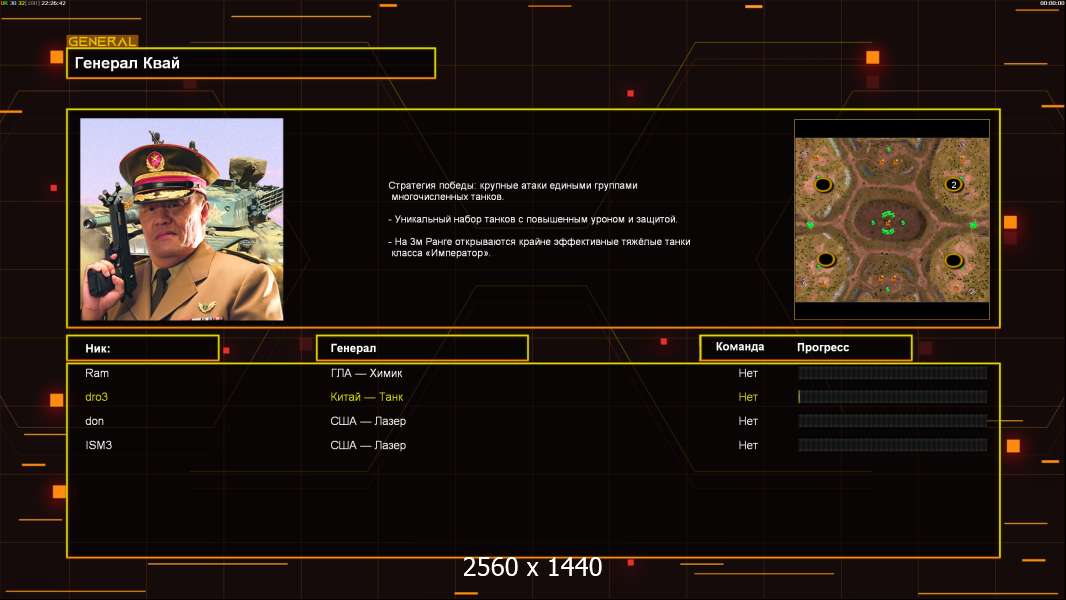This screenshot has width=1066, height=600.
Task: Click General Kwai's portrait image
Action: coord(182,219)
